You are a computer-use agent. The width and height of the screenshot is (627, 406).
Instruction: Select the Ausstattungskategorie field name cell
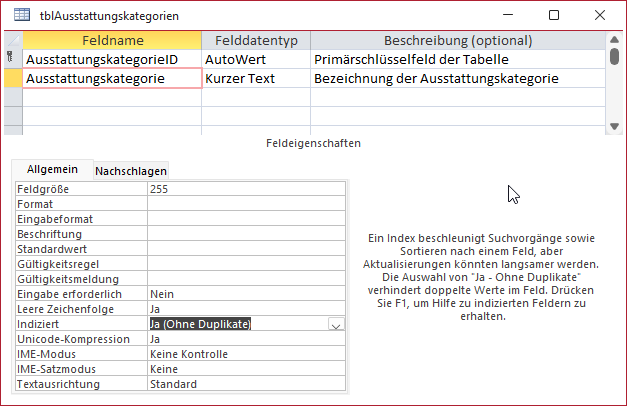tap(112, 78)
